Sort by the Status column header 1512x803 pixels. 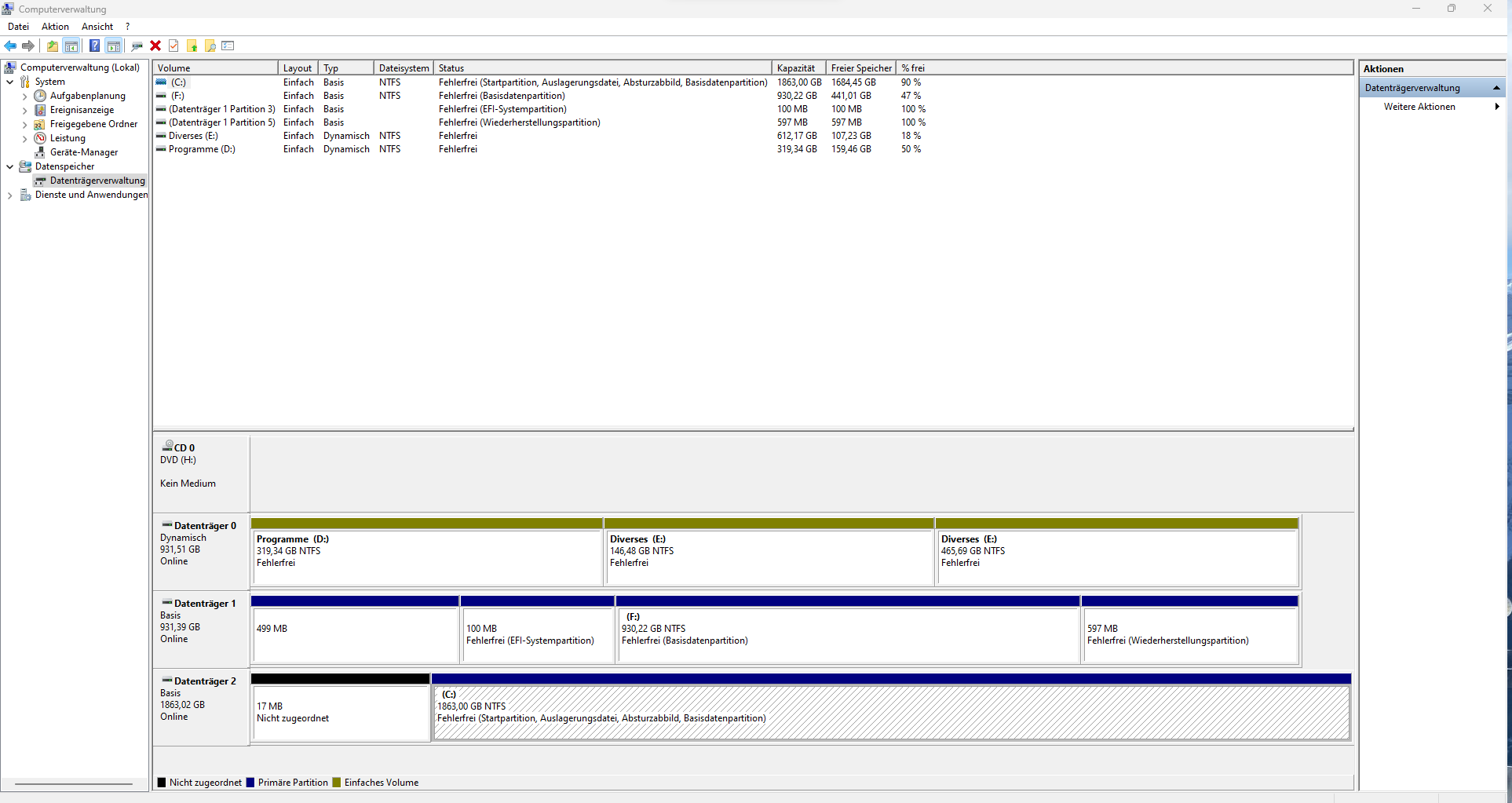coord(603,68)
